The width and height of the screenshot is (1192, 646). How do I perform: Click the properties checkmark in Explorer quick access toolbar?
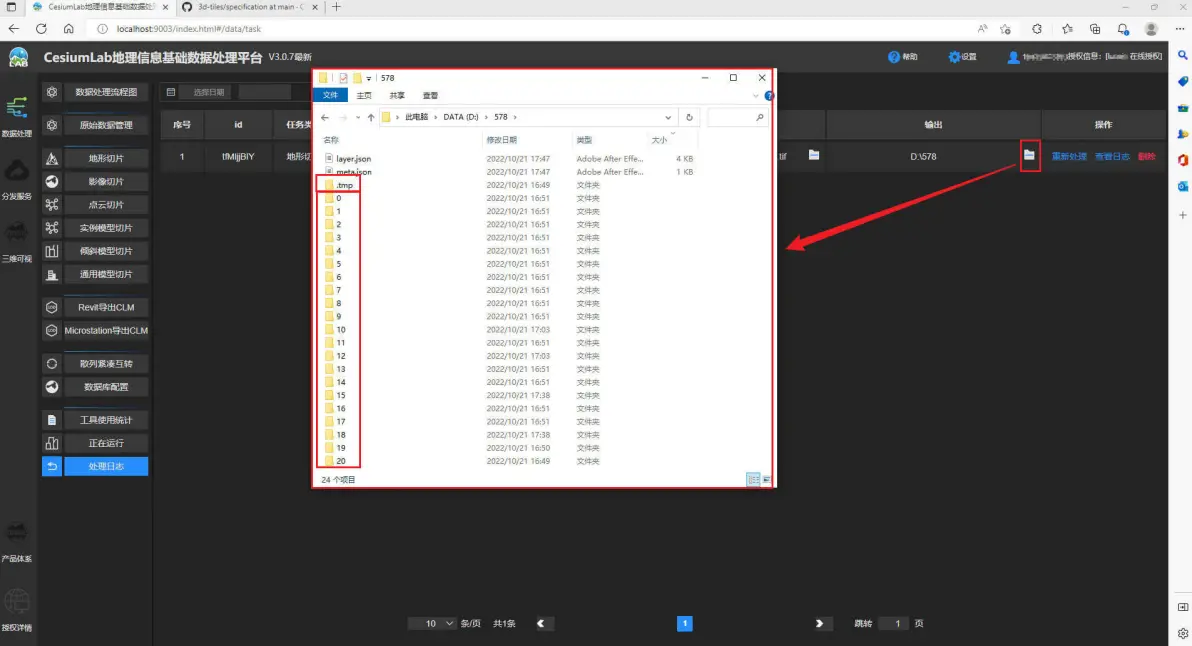click(x=343, y=78)
